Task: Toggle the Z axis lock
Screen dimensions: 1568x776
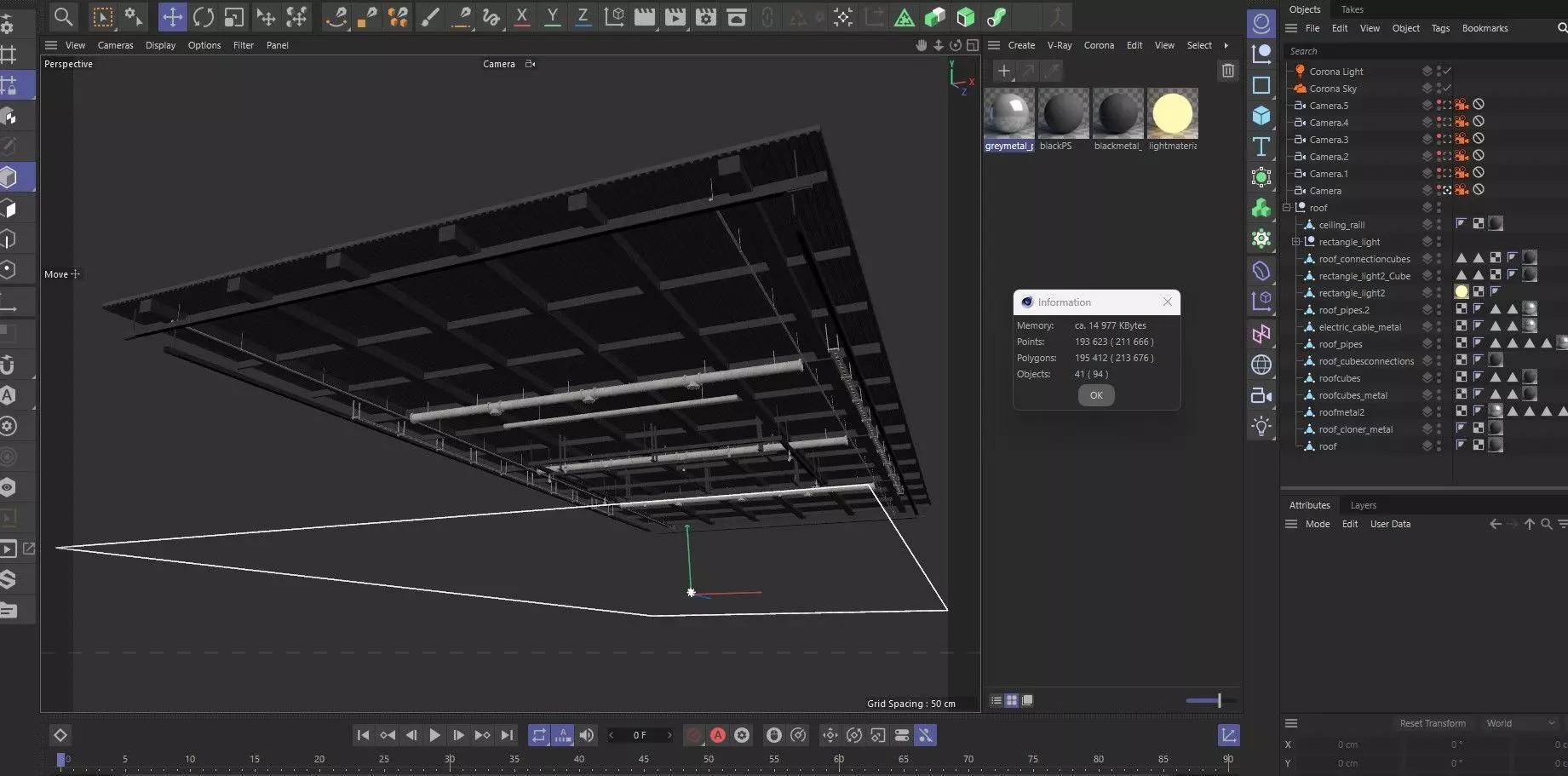Action: [x=583, y=16]
